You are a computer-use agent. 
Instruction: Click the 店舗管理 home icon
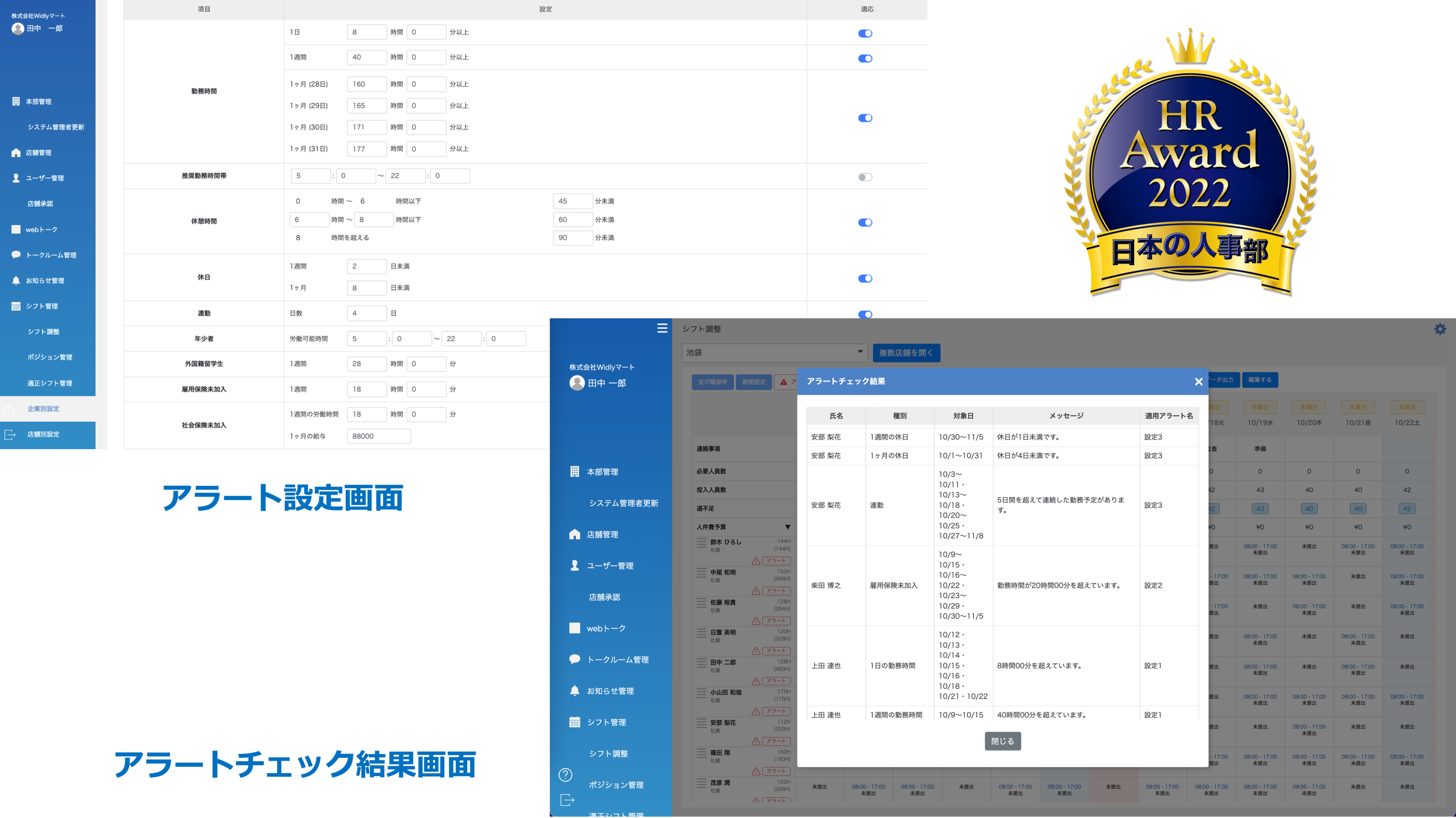(x=574, y=534)
